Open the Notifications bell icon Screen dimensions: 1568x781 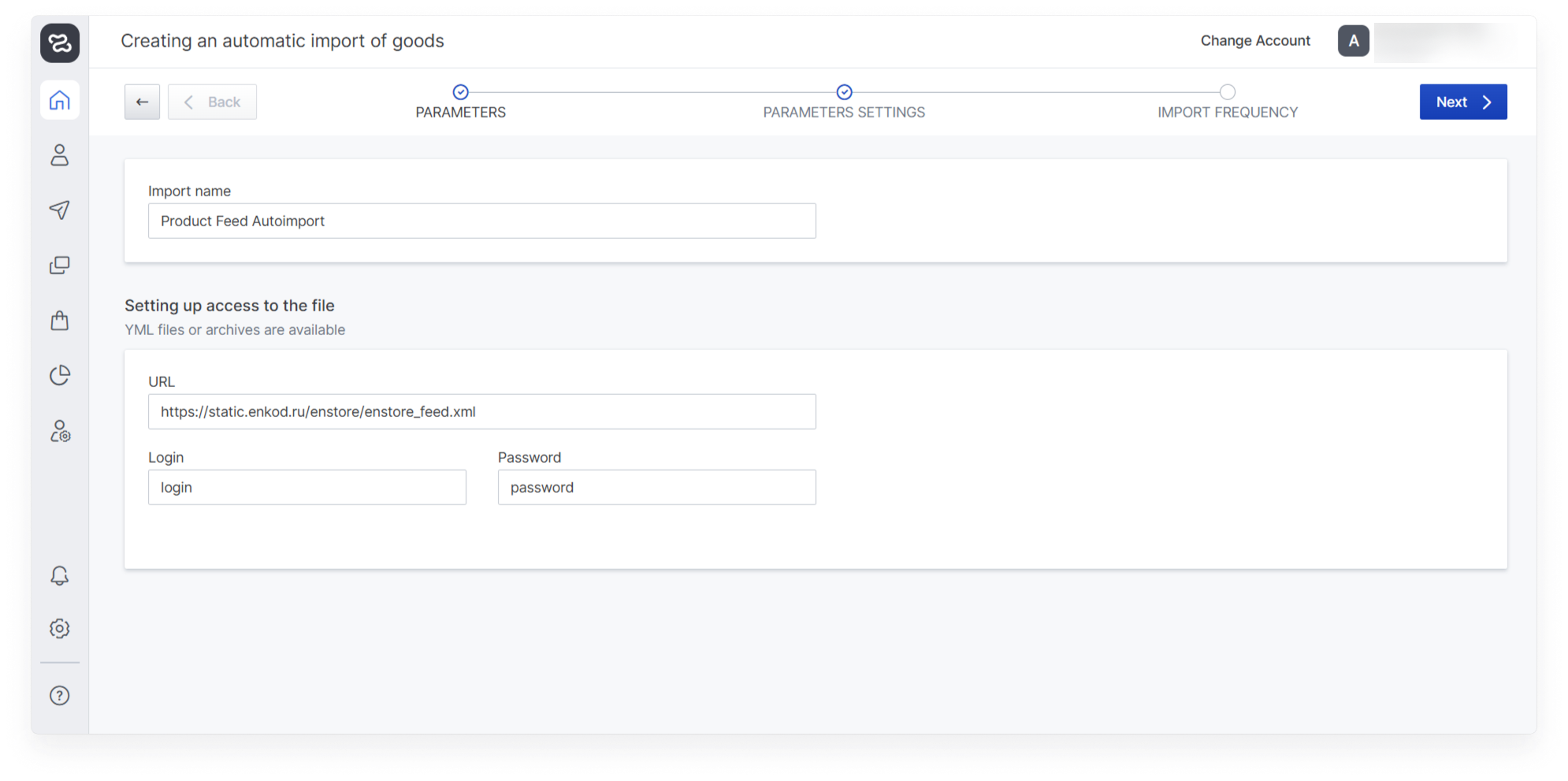60,575
